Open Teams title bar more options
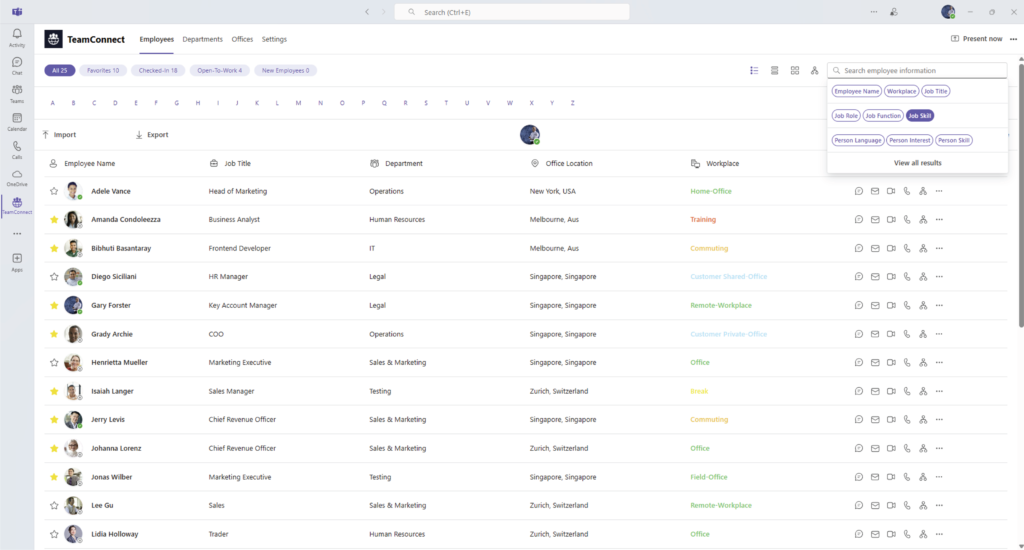The height and width of the screenshot is (550, 1024). point(874,12)
